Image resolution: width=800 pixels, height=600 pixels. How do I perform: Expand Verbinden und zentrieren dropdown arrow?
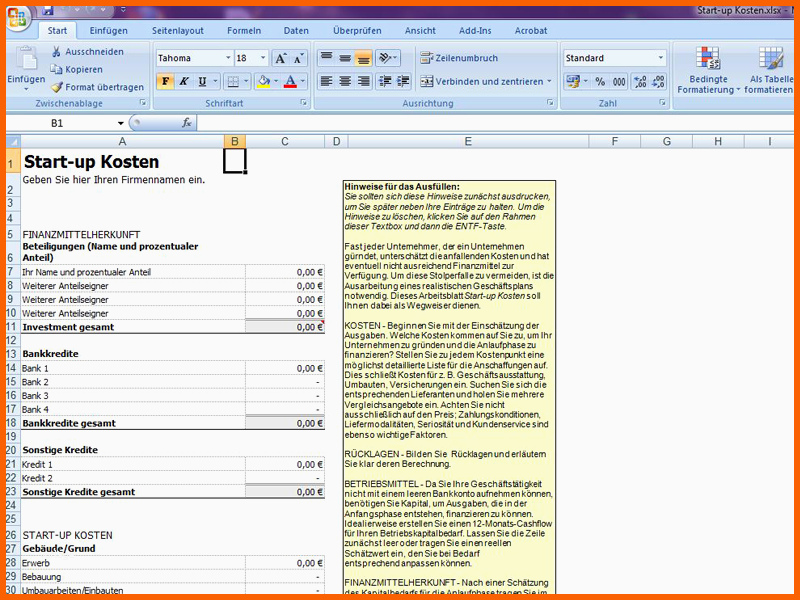tap(549, 82)
